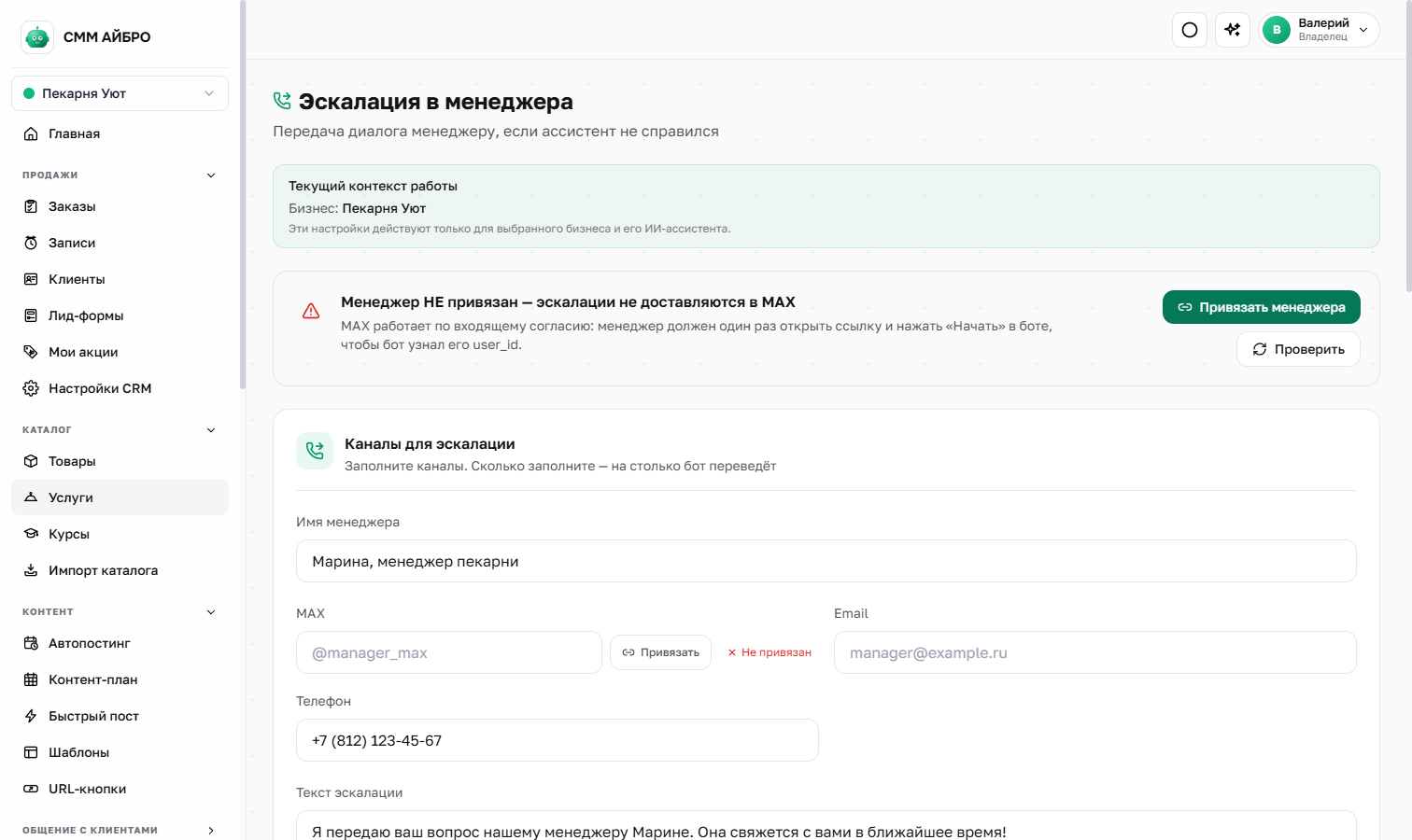Open the Пекарня Уют business dropdown
Viewport: 1412px width, 840px height.
click(120, 93)
